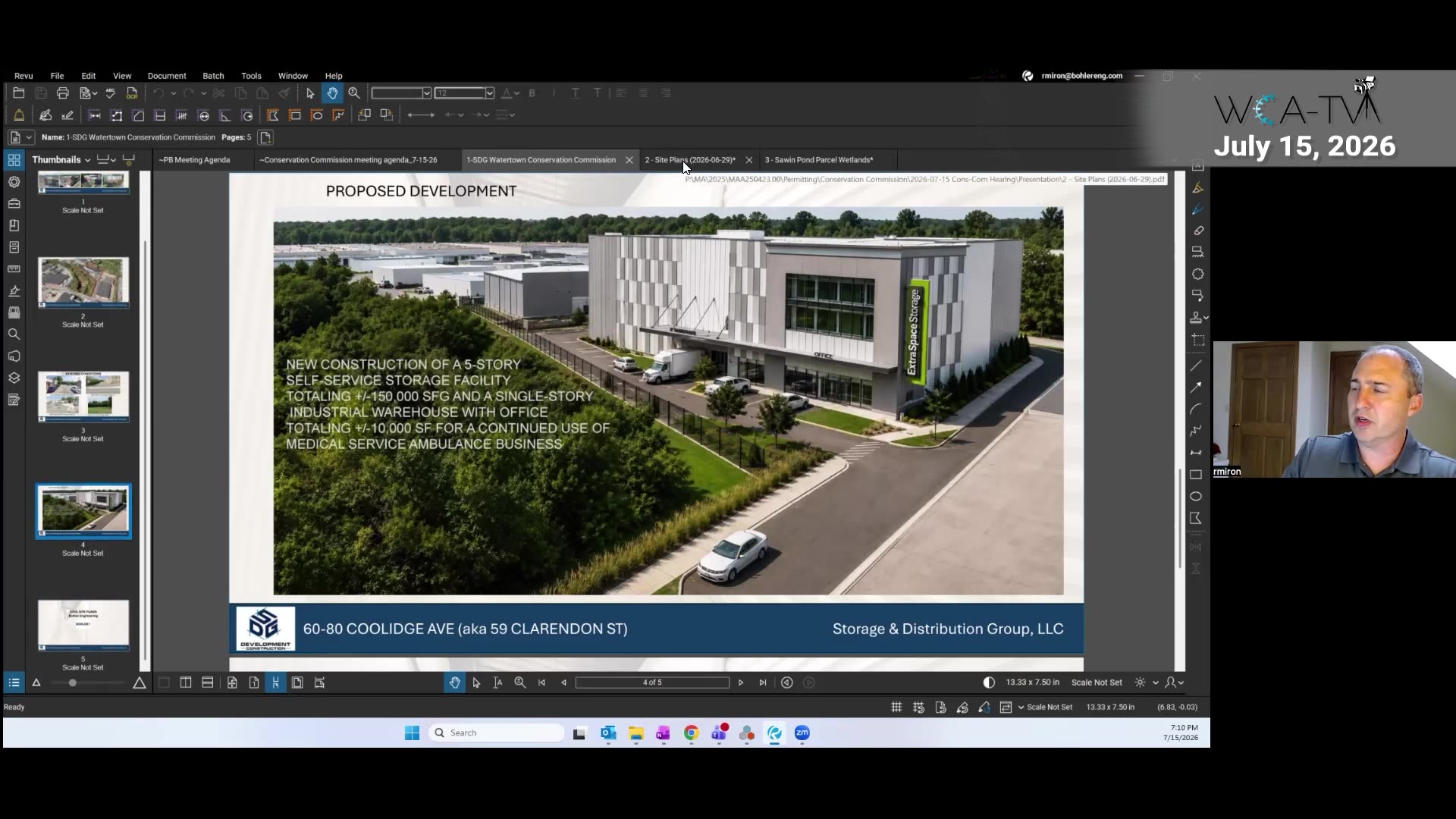Expand the brightness settings dropdown
The width and height of the screenshot is (1456, 819).
point(1156,682)
